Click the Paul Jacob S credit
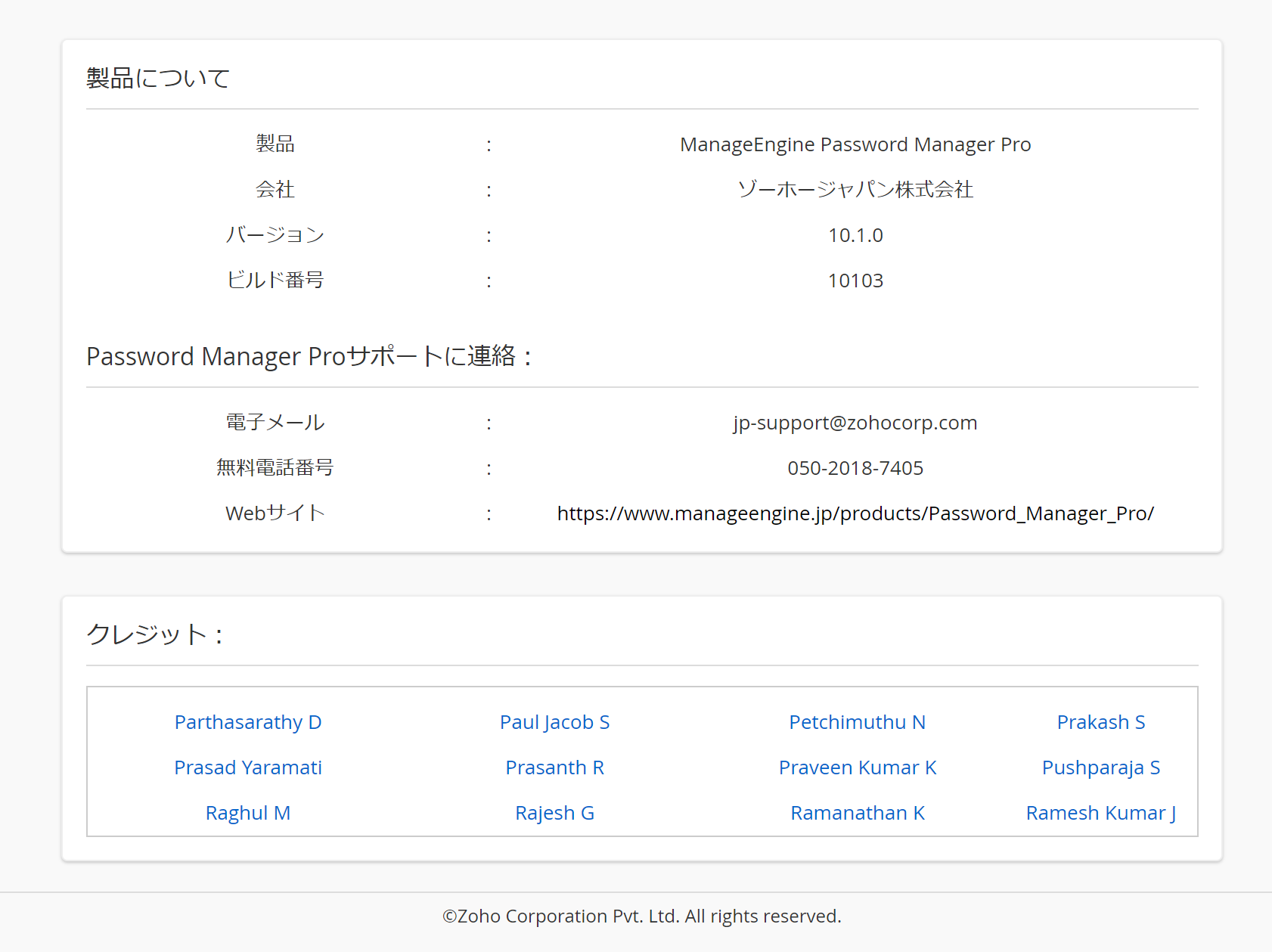The height and width of the screenshot is (952, 1272). click(554, 722)
